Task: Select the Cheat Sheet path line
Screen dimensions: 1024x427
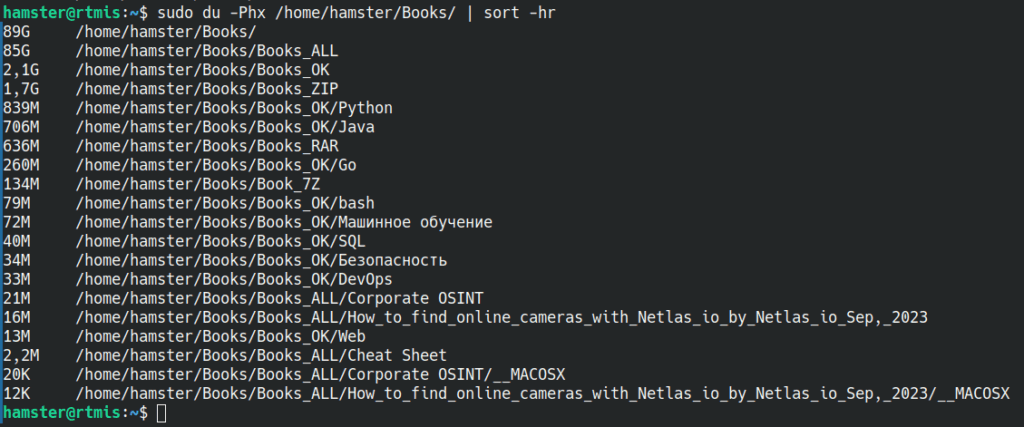Action: coord(261,356)
